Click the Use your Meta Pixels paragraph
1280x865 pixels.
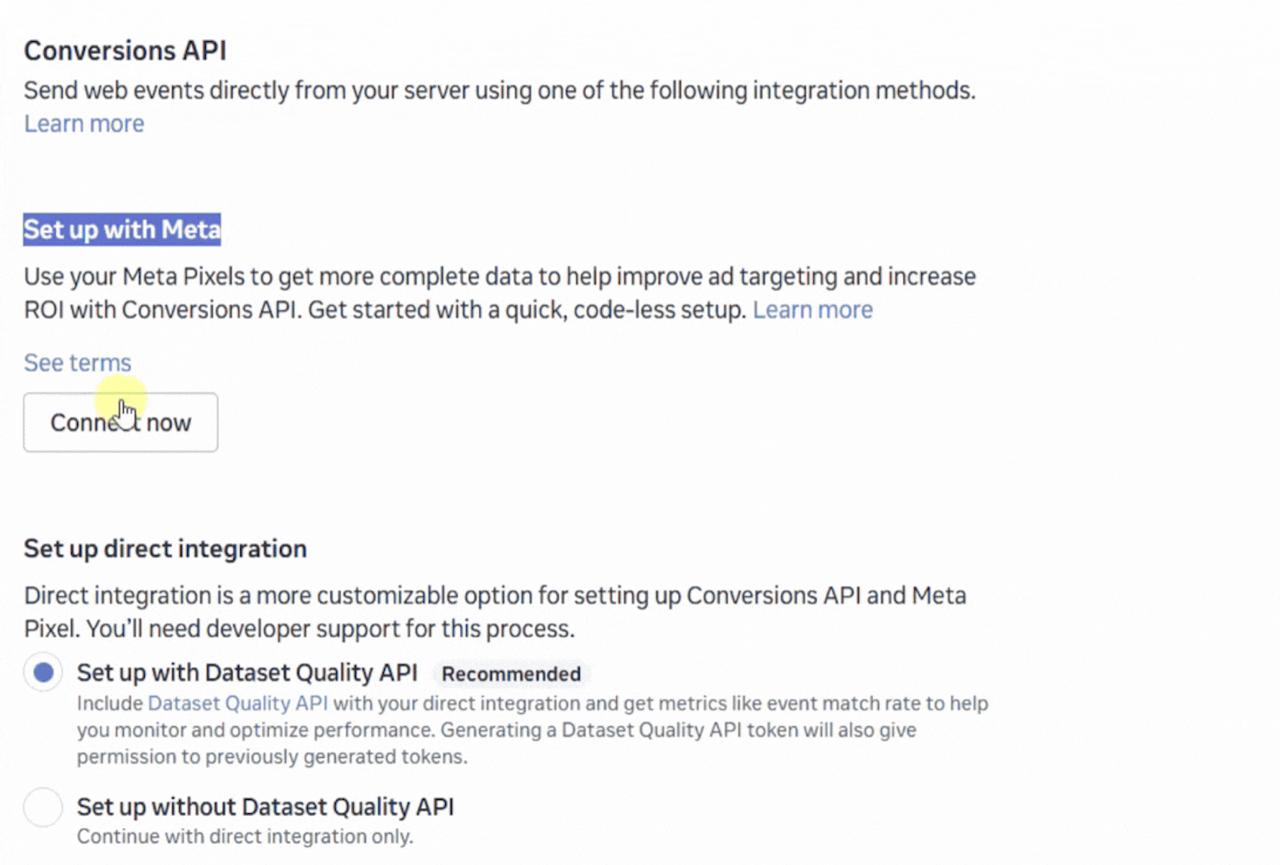(x=499, y=277)
